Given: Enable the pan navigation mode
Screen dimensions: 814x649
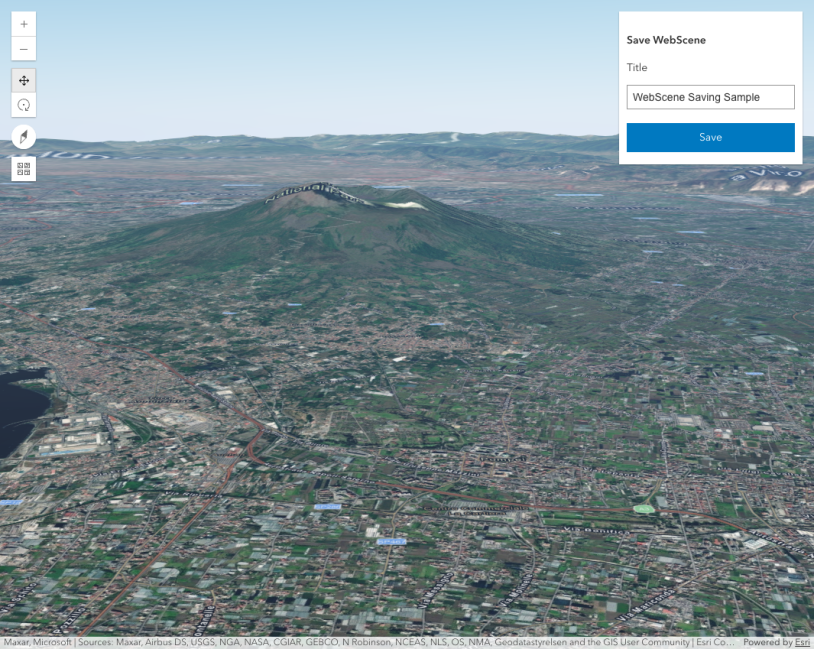Looking at the screenshot, I should (x=24, y=80).
